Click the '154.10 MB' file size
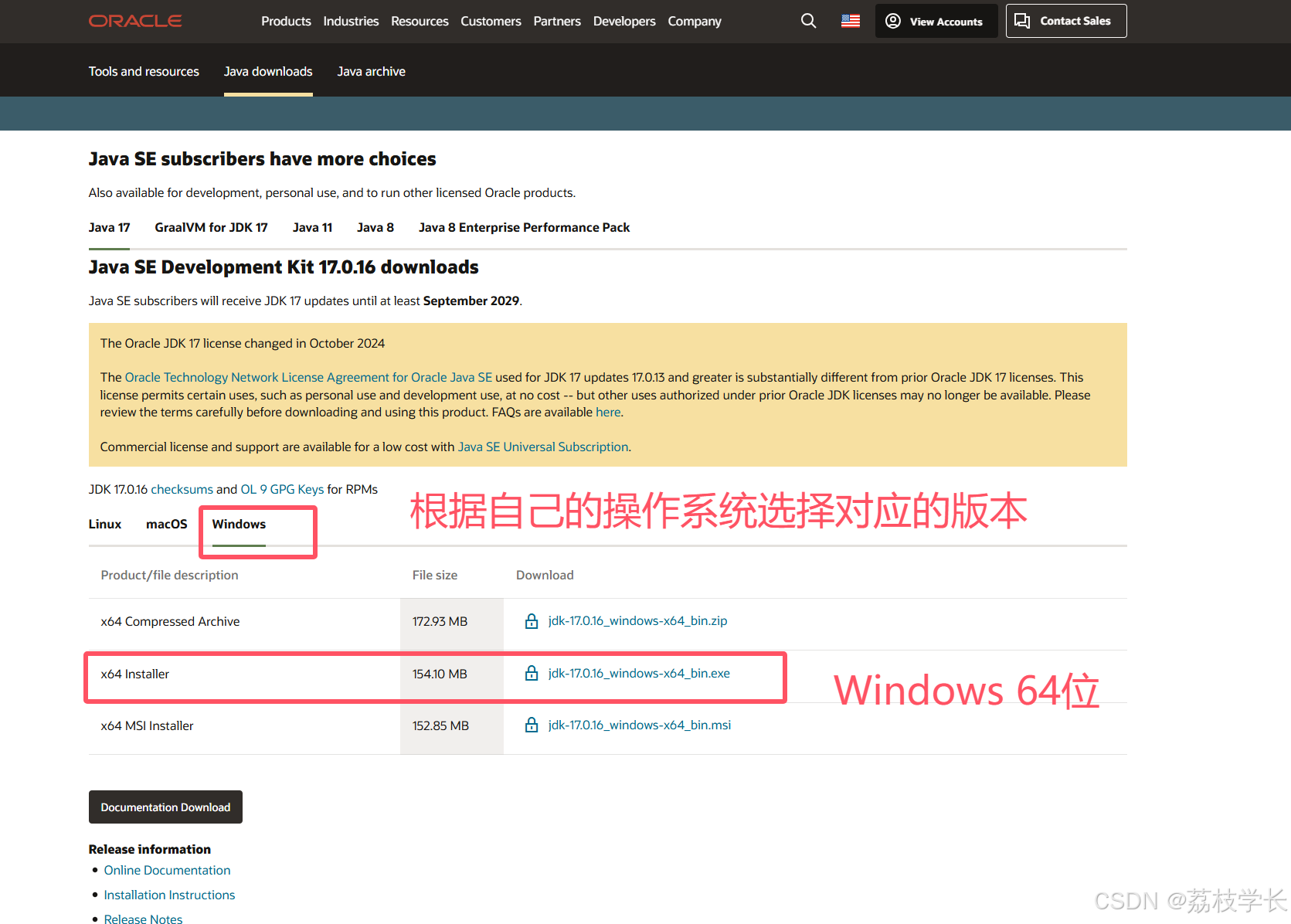Image resolution: width=1291 pixels, height=924 pixels. point(440,674)
